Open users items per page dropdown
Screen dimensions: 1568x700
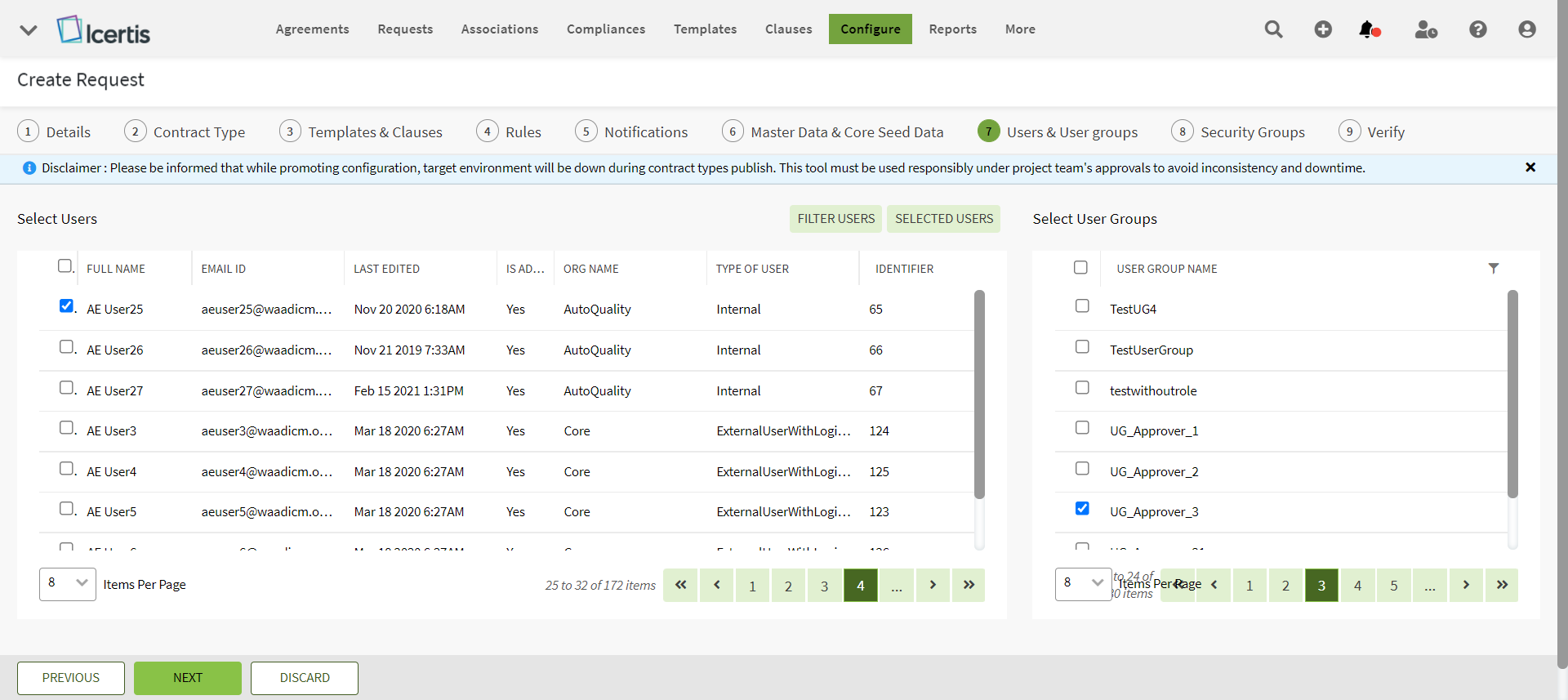[x=68, y=584]
